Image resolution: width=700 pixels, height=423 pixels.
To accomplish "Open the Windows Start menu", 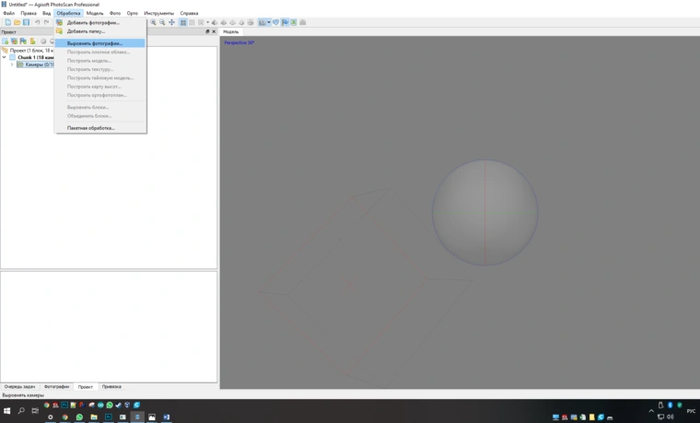I will tap(7, 411).
